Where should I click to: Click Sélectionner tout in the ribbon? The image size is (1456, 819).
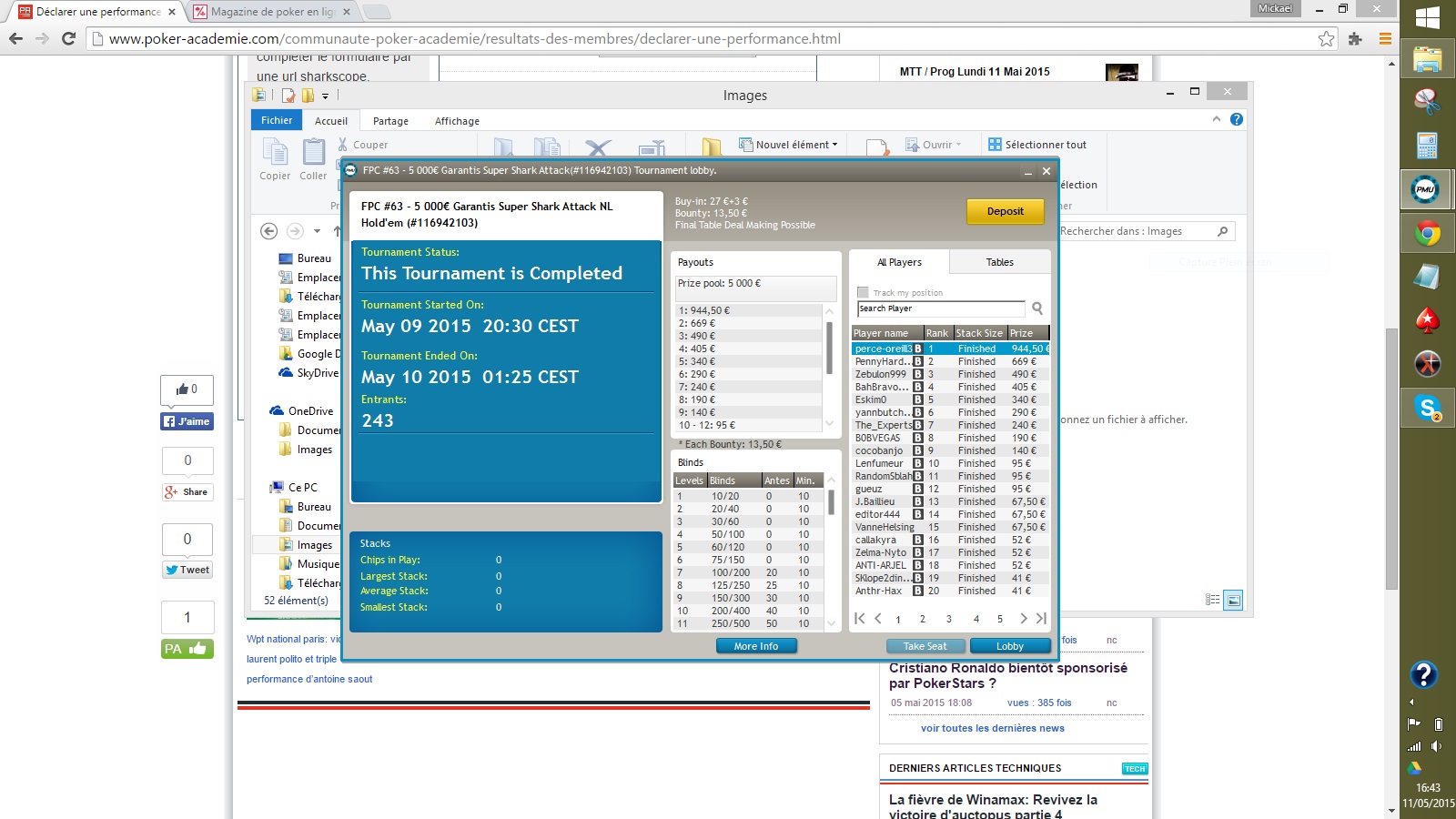1038,145
